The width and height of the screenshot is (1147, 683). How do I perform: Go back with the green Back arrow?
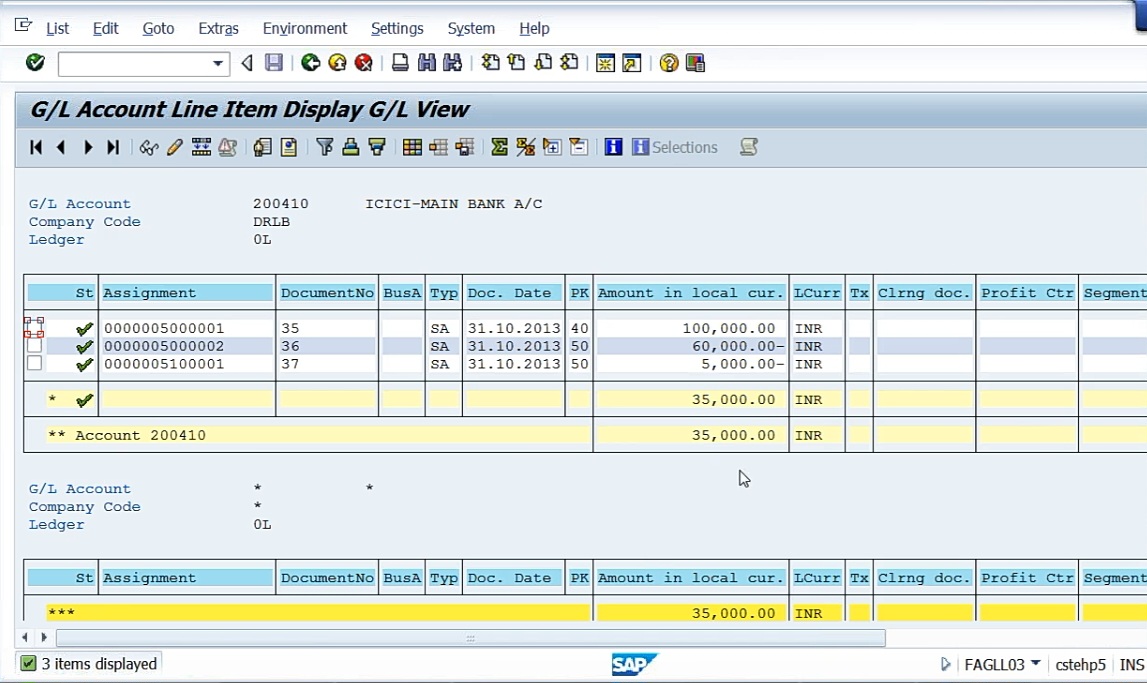point(310,63)
